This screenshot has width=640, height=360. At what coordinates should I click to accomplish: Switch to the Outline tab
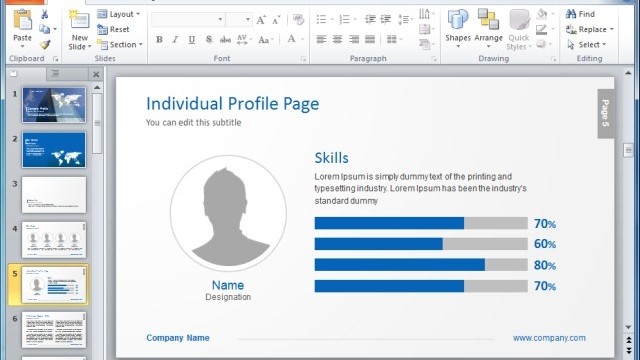[67, 74]
